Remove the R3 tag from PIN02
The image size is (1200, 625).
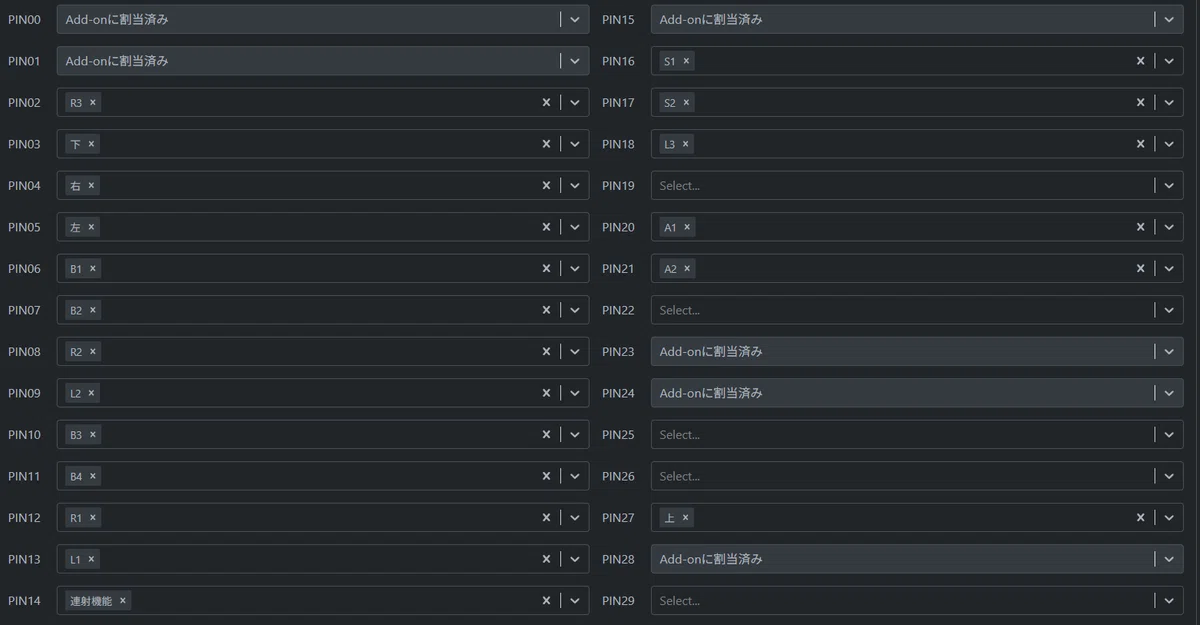(93, 102)
